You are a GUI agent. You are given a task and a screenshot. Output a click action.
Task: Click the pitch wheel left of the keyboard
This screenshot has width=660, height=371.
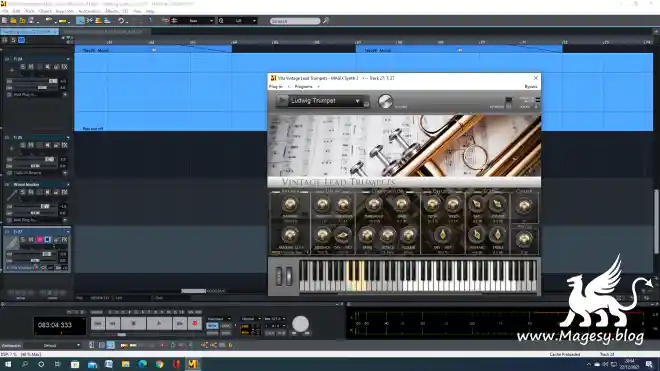[279, 276]
